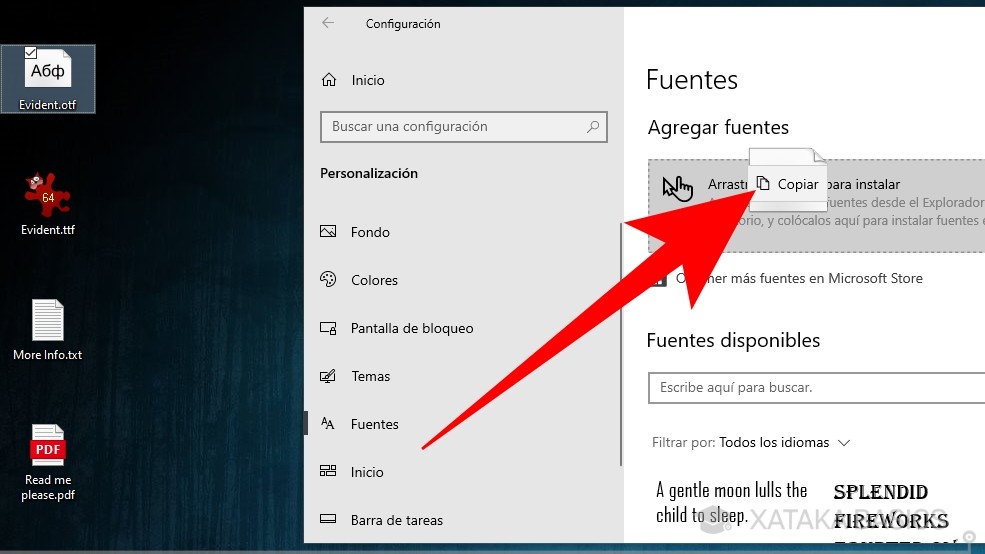Select the Read me please.pdf desktop file
The image size is (985, 554).
(x=48, y=462)
